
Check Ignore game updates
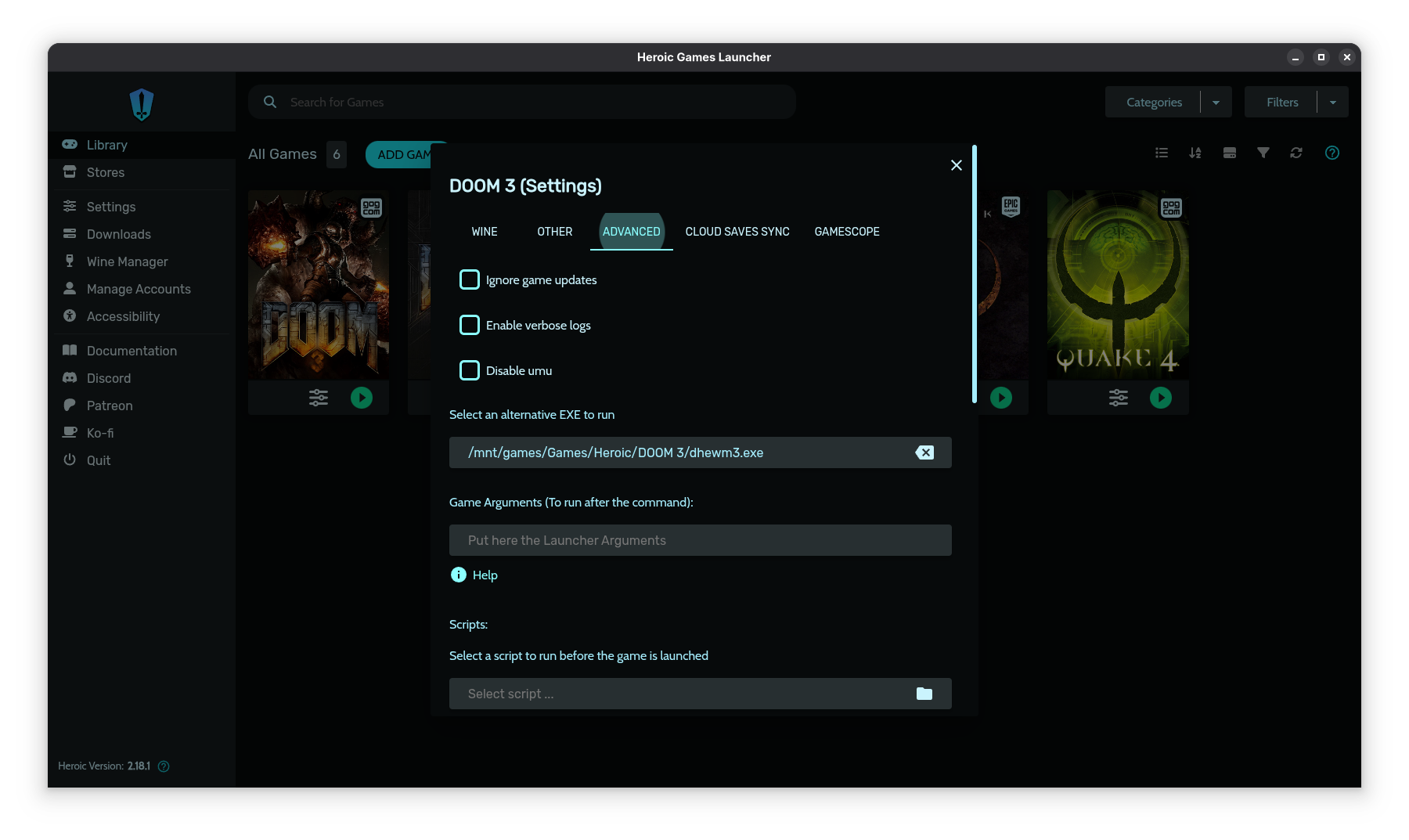click(470, 279)
